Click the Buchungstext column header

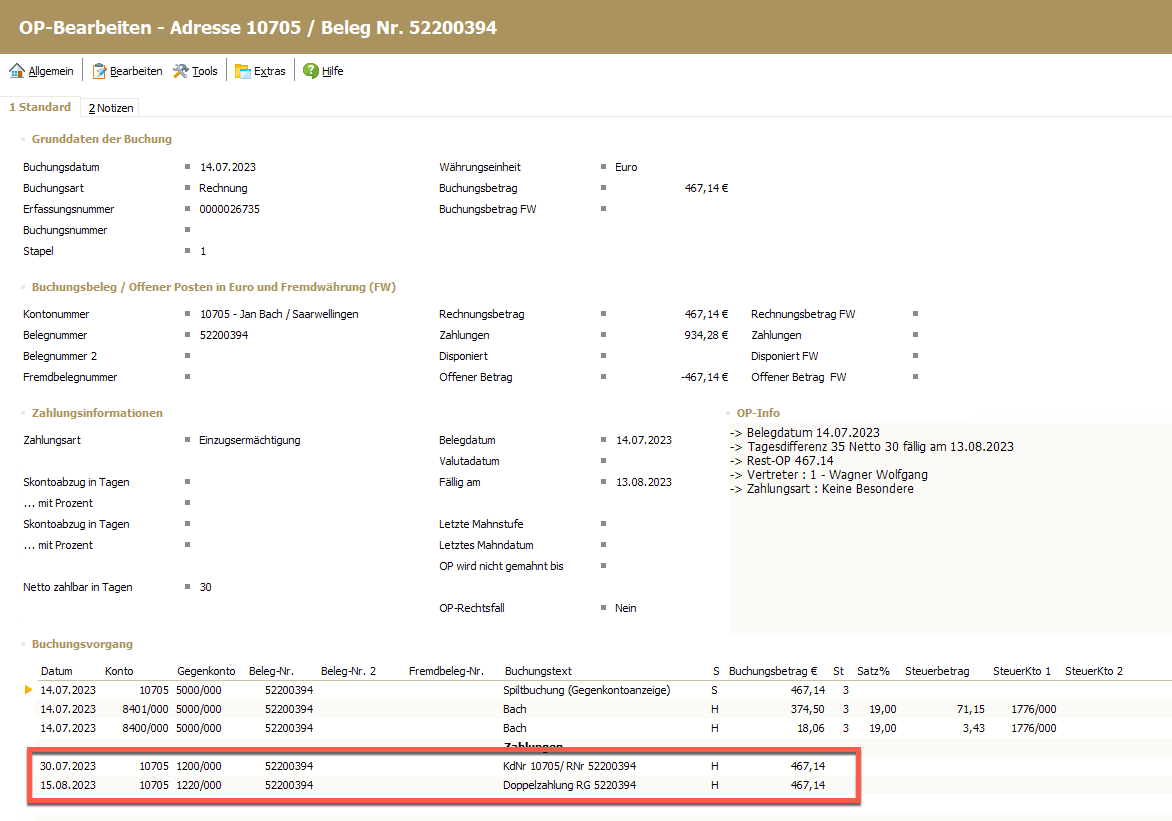tap(538, 671)
